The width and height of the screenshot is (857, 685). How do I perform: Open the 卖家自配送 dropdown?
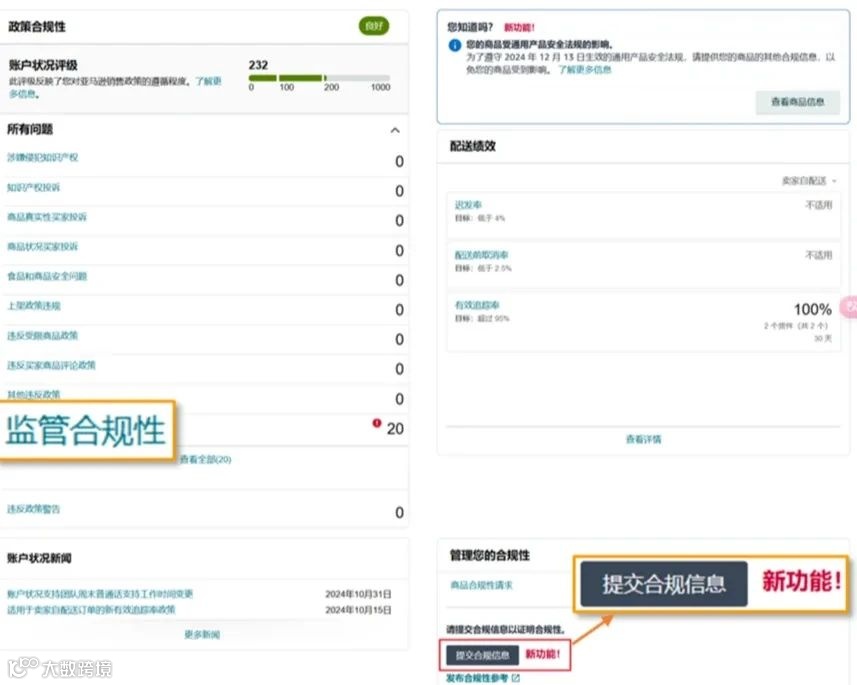tap(809, 181)
